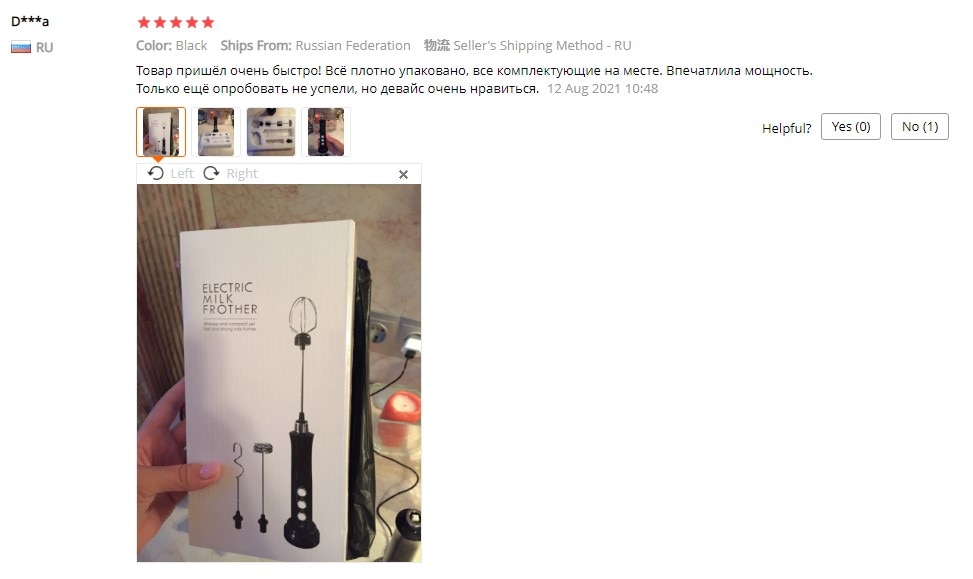The image size is (973, 579).
Task: Click the RU country code label
Action: pos(44,47)
